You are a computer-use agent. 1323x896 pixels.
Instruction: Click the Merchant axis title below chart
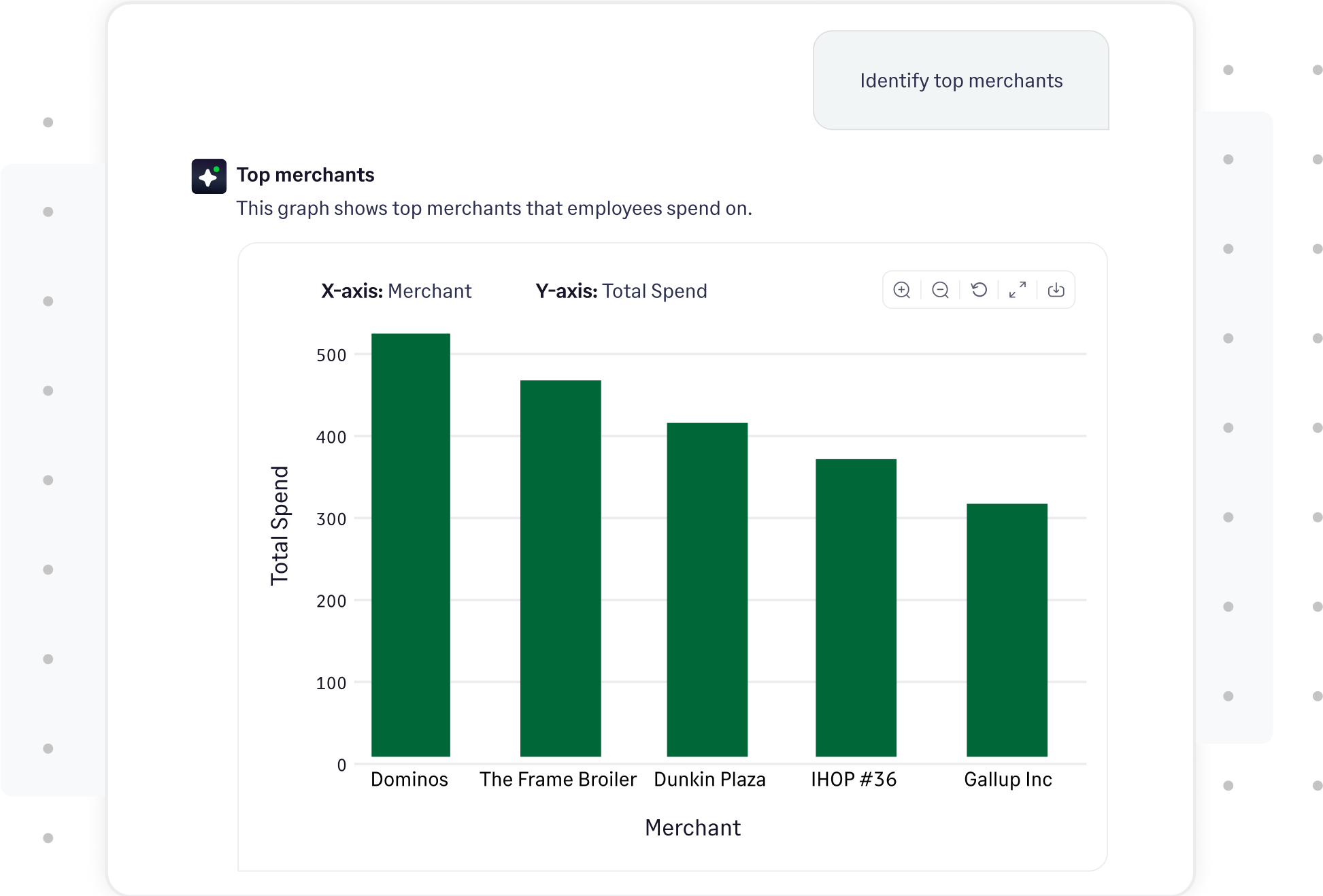point(692,827)
